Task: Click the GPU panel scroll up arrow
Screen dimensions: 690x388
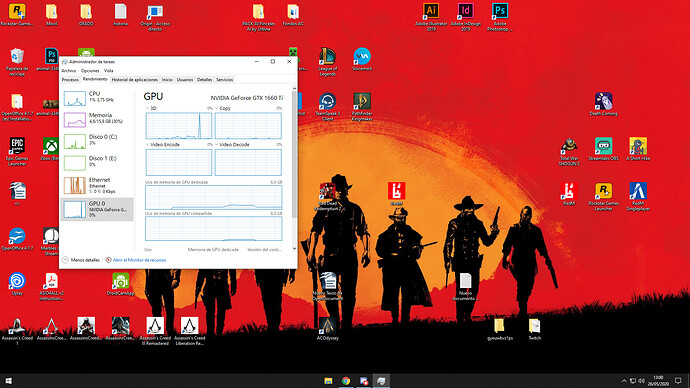Action: pos(294,88)
